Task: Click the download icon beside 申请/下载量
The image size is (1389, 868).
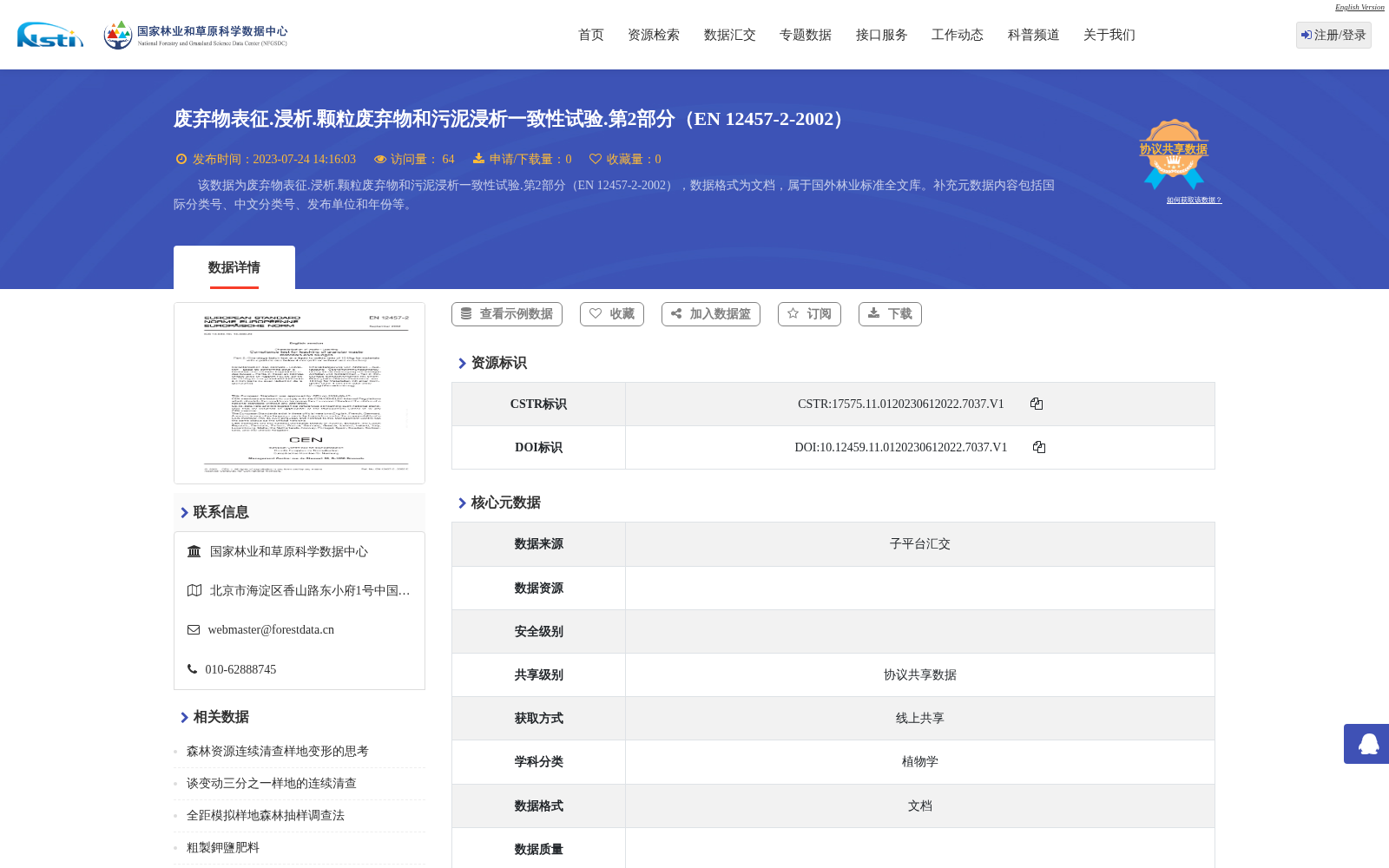Action: (478, 159)
